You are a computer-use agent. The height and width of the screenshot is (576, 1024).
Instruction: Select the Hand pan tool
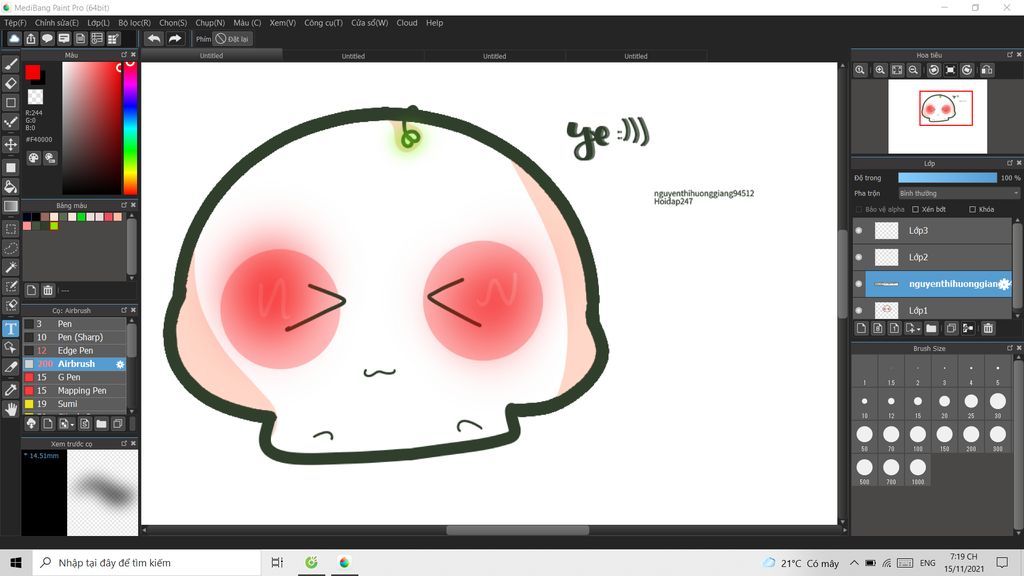click(11, 409)
